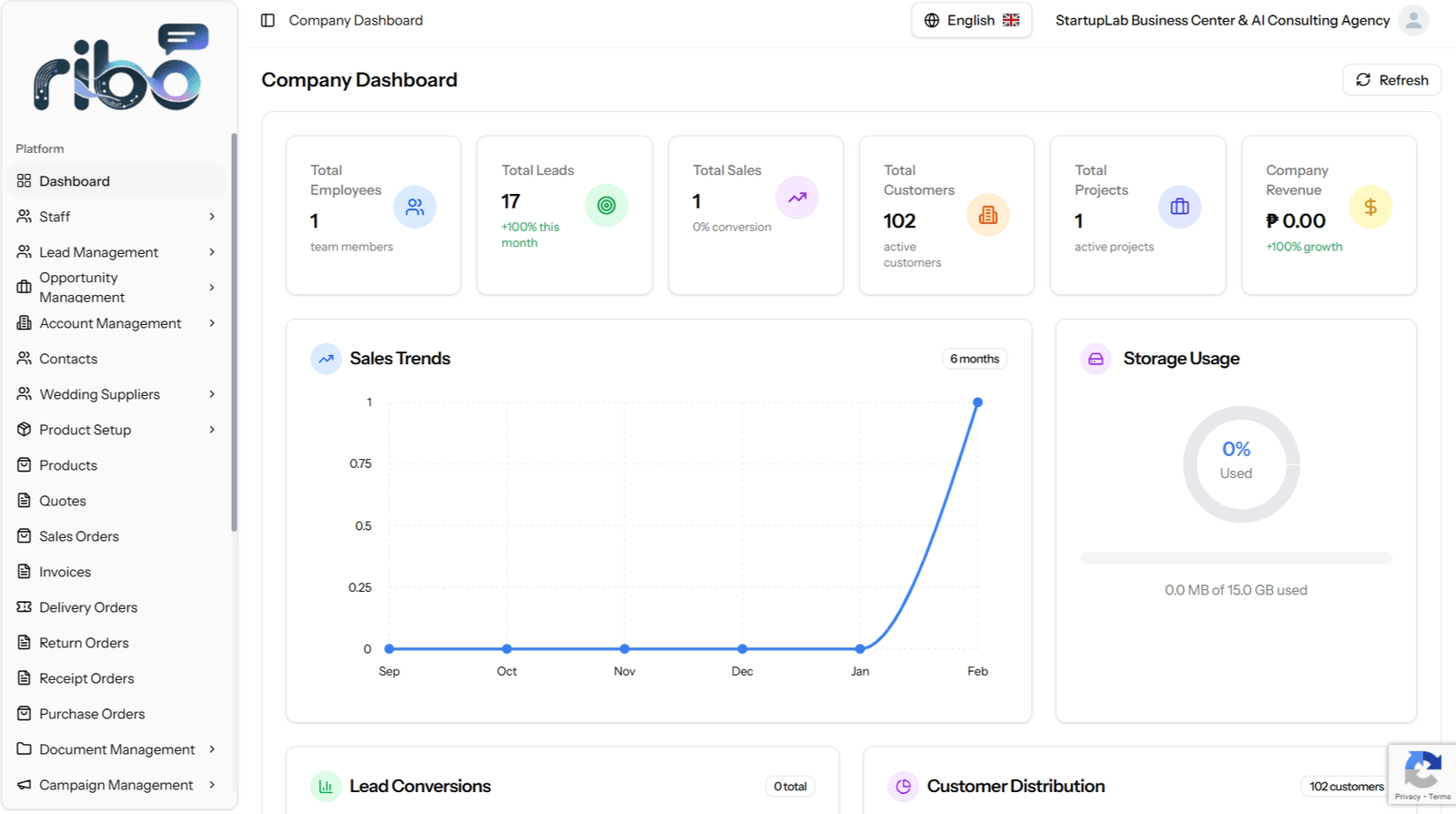Click the Company Revenue dollar icon
This screenshot has height=814, width=1456.
pos(1370,207)
